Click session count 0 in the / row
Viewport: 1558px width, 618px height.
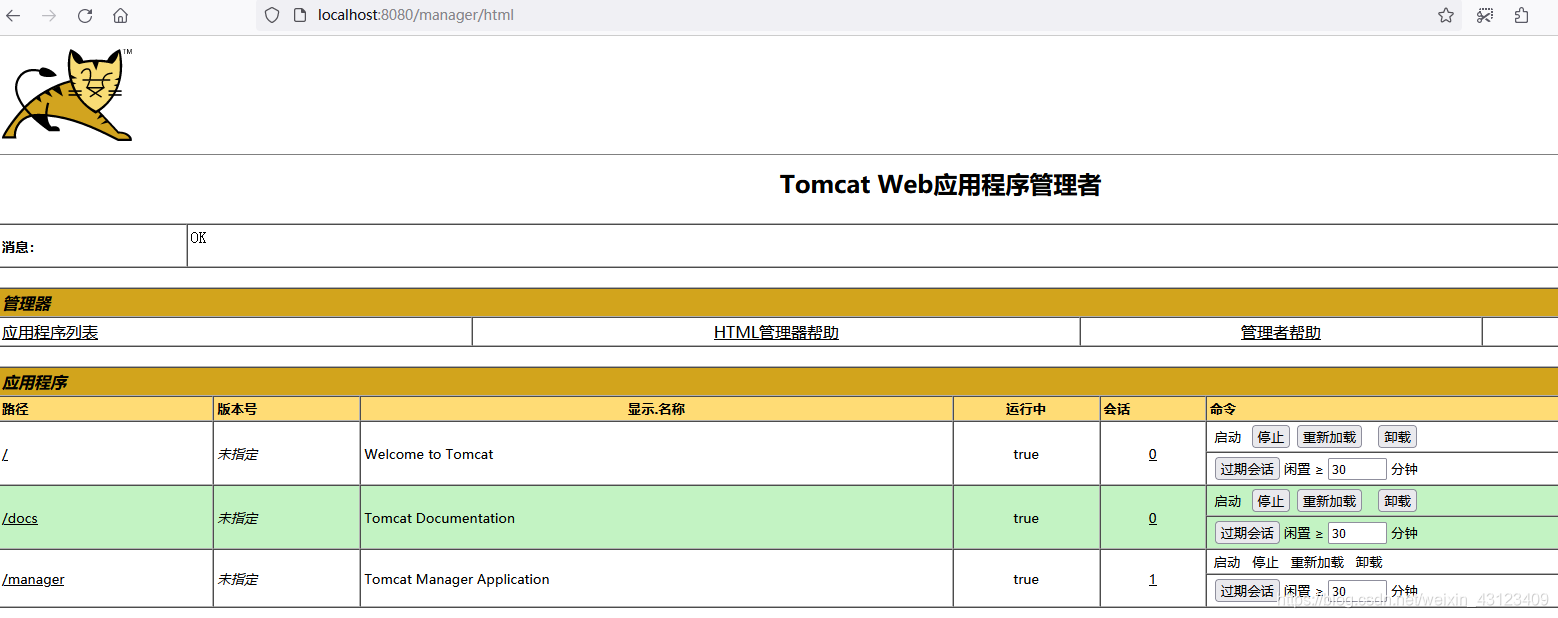point(1153,454)
